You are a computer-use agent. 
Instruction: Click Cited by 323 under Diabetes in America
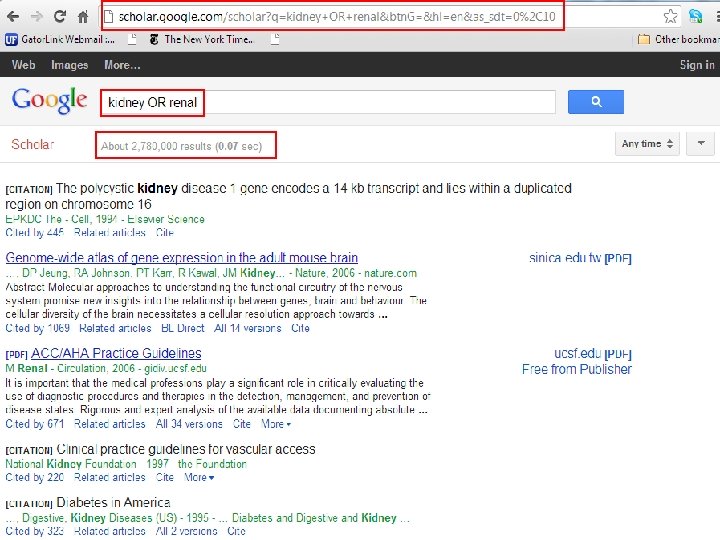pyautogui.click(x=34, y=531)
